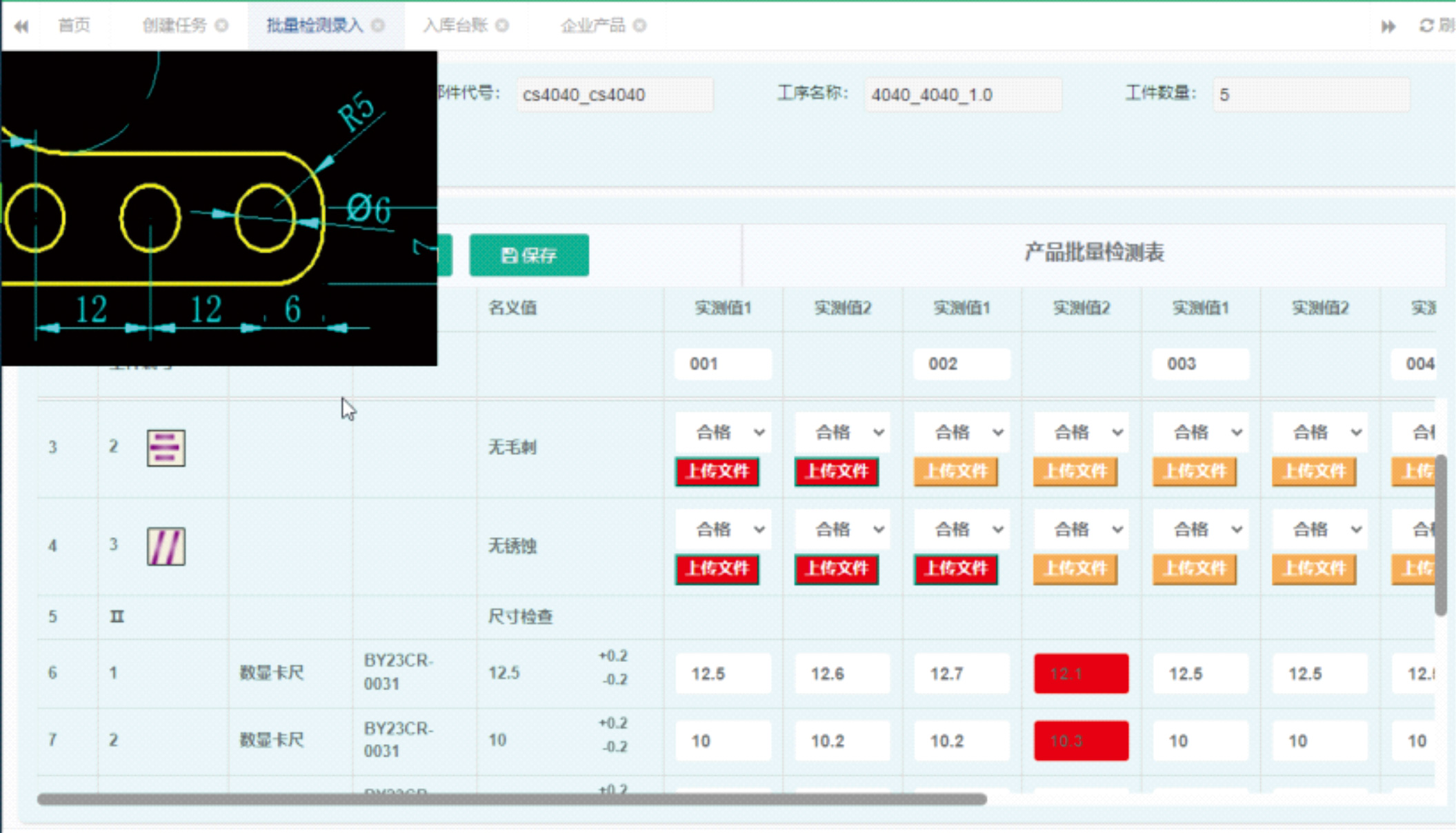Click the 001 workpiece number field

pyautogui.click(x=722, y=363)
